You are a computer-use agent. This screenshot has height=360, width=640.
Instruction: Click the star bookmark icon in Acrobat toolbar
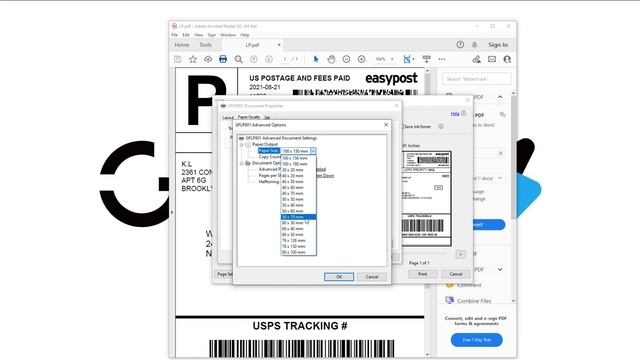[x=193, y=59]
